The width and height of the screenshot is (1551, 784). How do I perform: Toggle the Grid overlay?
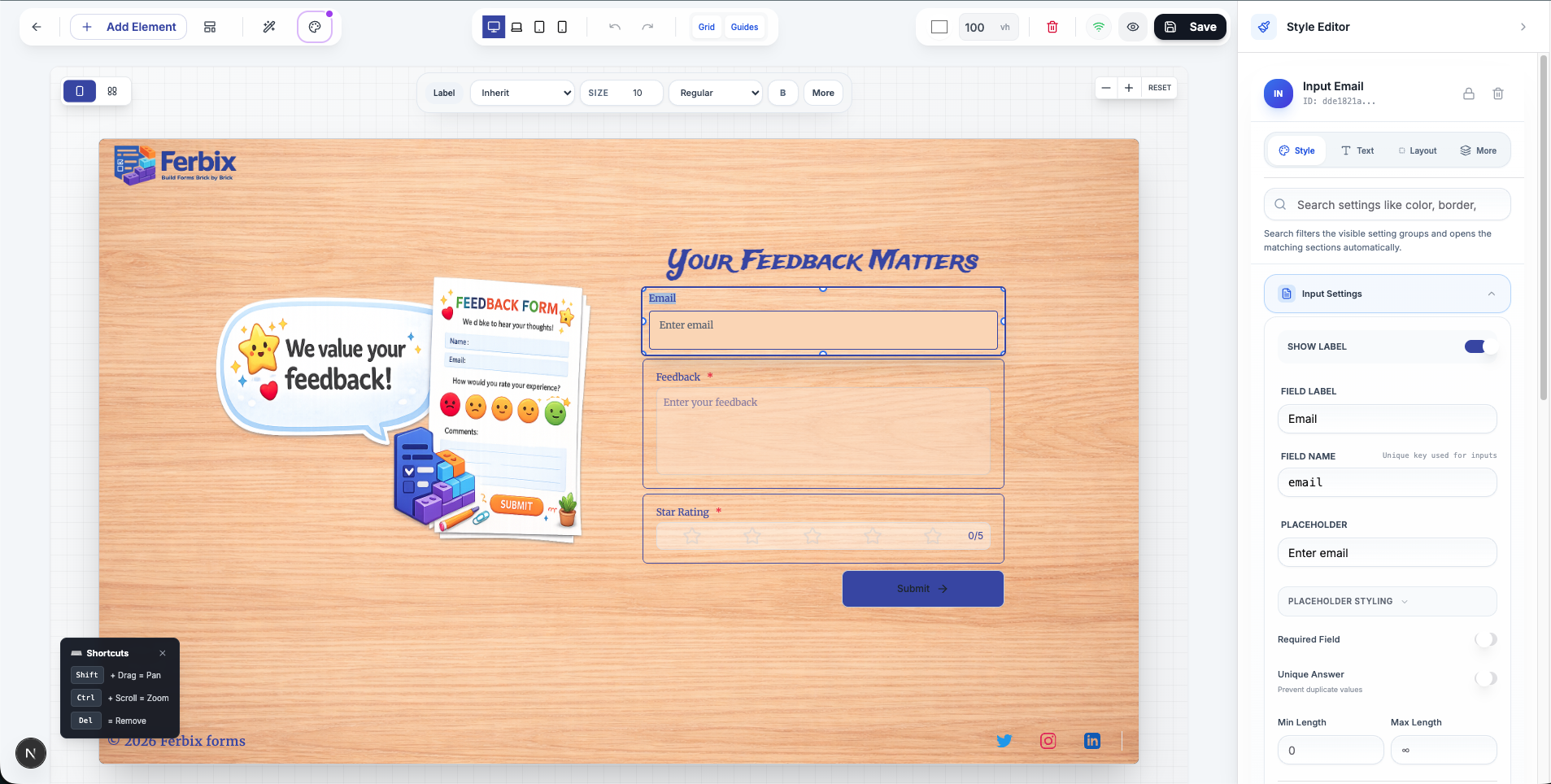(707, 27)
